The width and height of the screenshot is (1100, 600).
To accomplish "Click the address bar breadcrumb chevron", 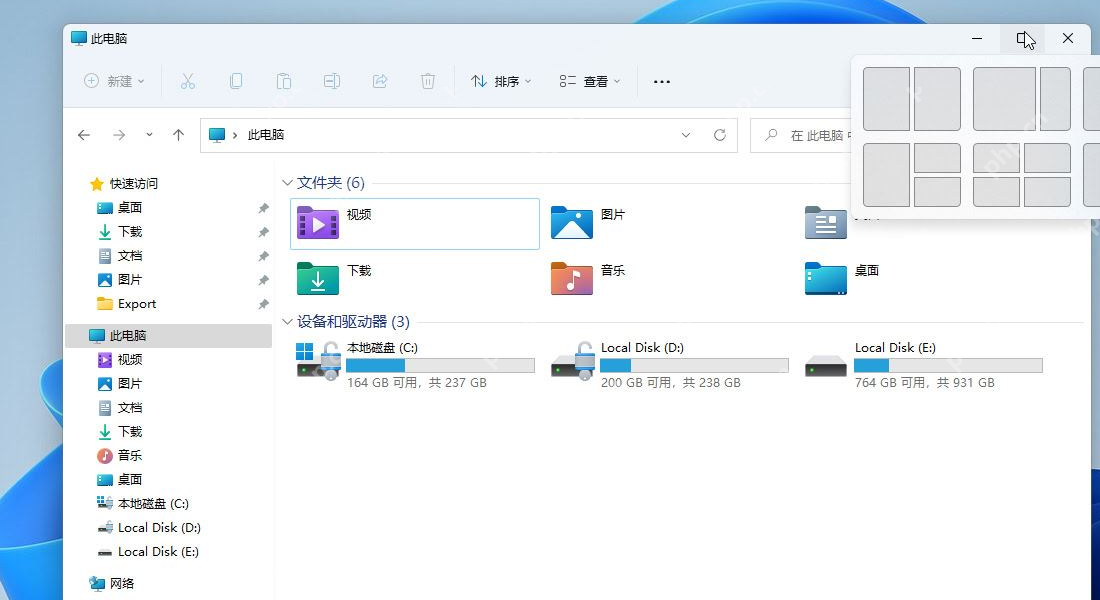I will 235,135.
